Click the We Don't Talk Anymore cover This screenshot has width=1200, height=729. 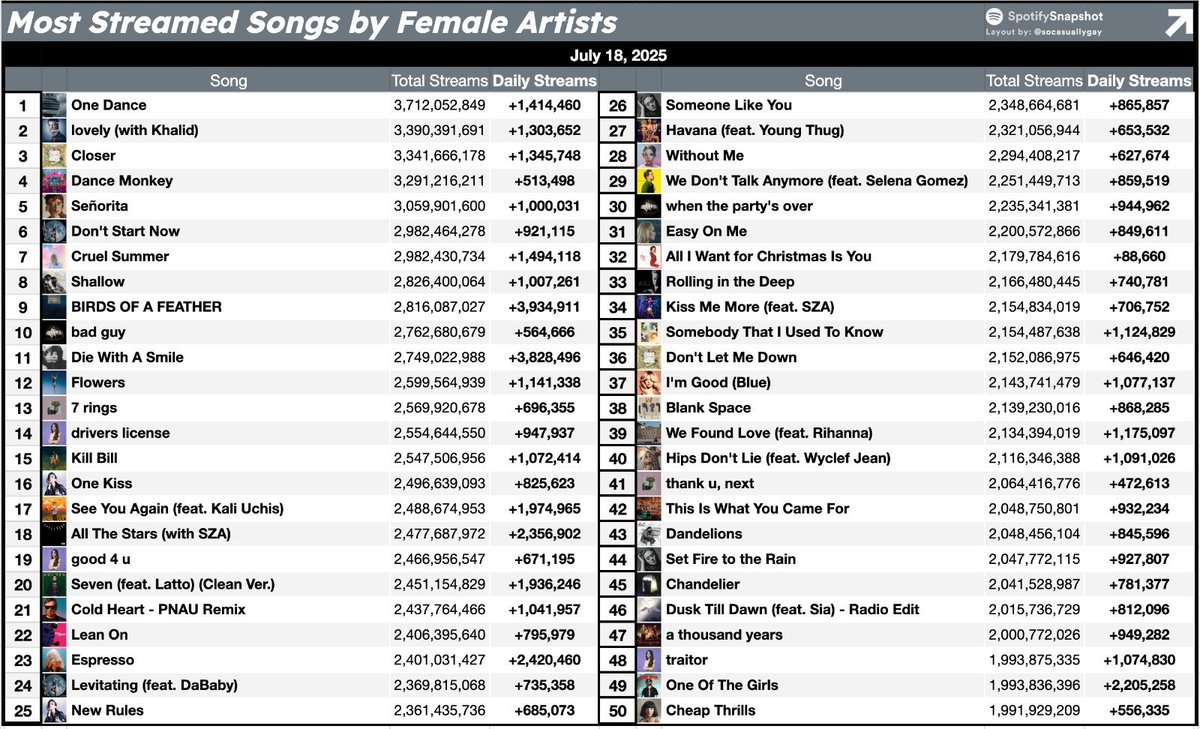649,181
